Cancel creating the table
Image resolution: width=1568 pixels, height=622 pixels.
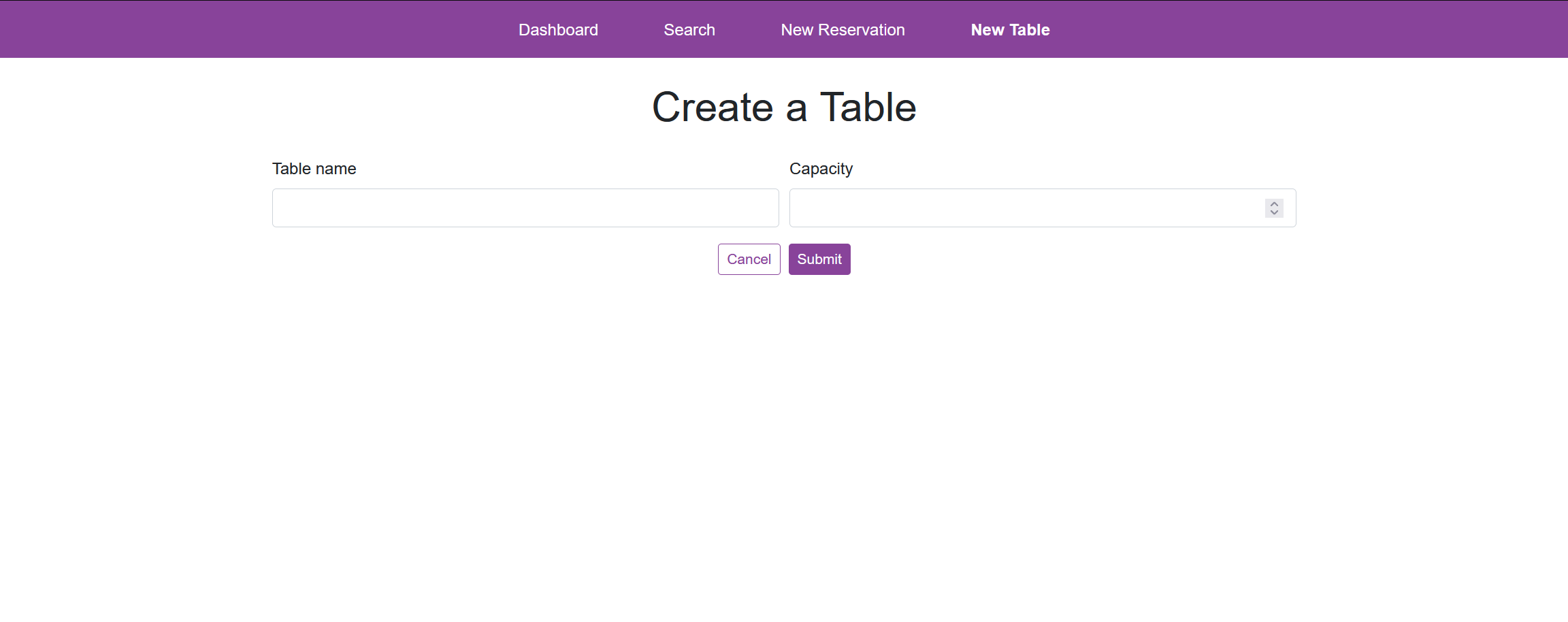[x=749, y=259]
